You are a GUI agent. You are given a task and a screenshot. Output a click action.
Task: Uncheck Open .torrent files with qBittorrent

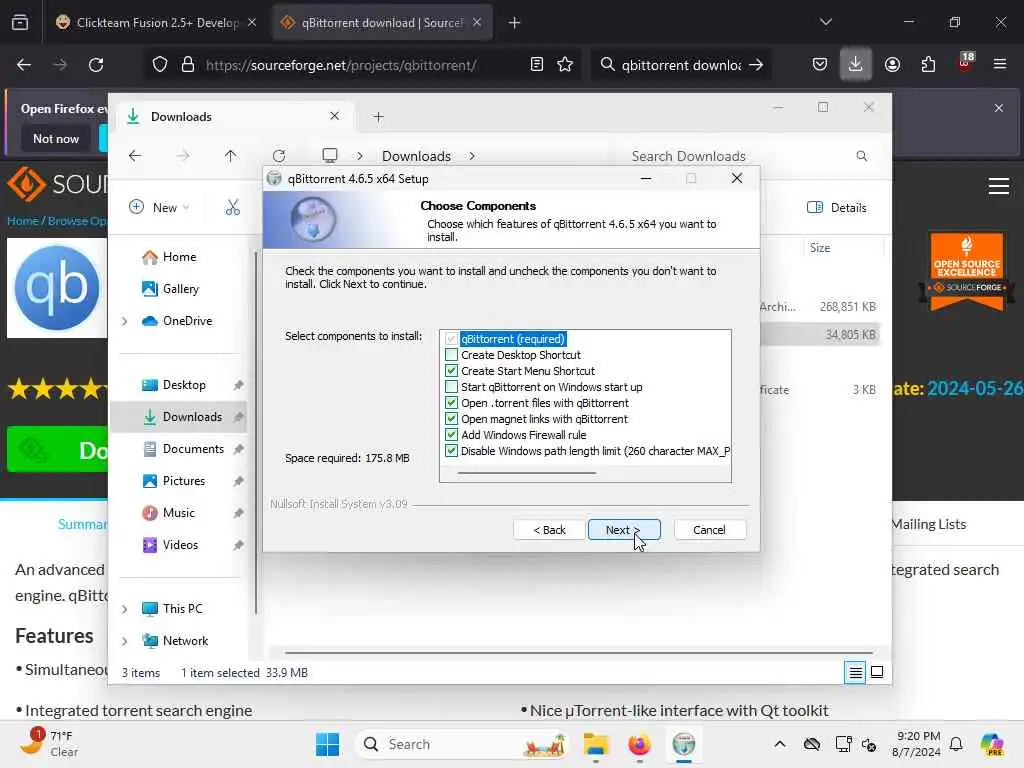point(451,403)
